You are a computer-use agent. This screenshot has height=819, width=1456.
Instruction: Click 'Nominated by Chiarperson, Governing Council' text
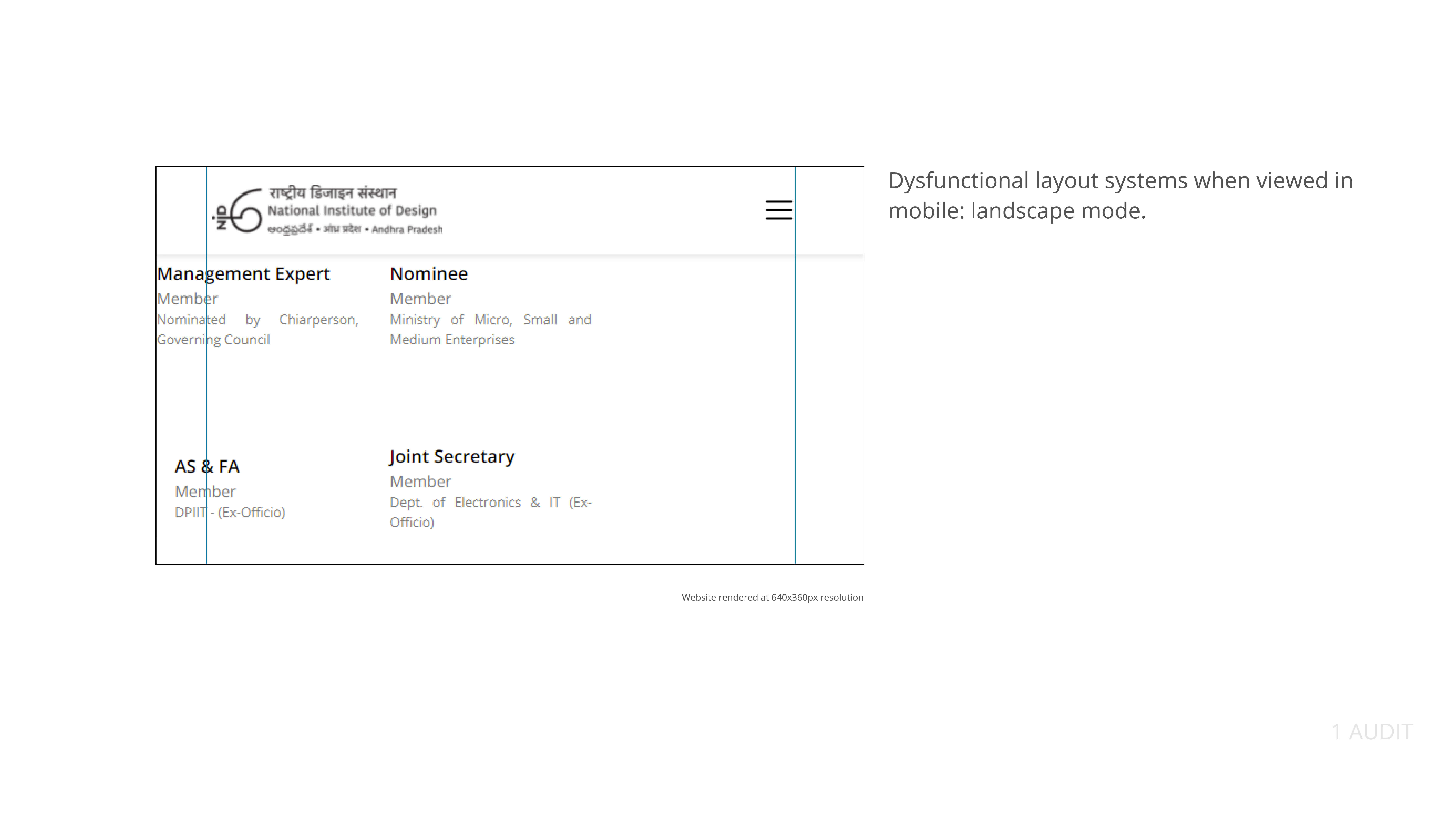pos(258,330)
